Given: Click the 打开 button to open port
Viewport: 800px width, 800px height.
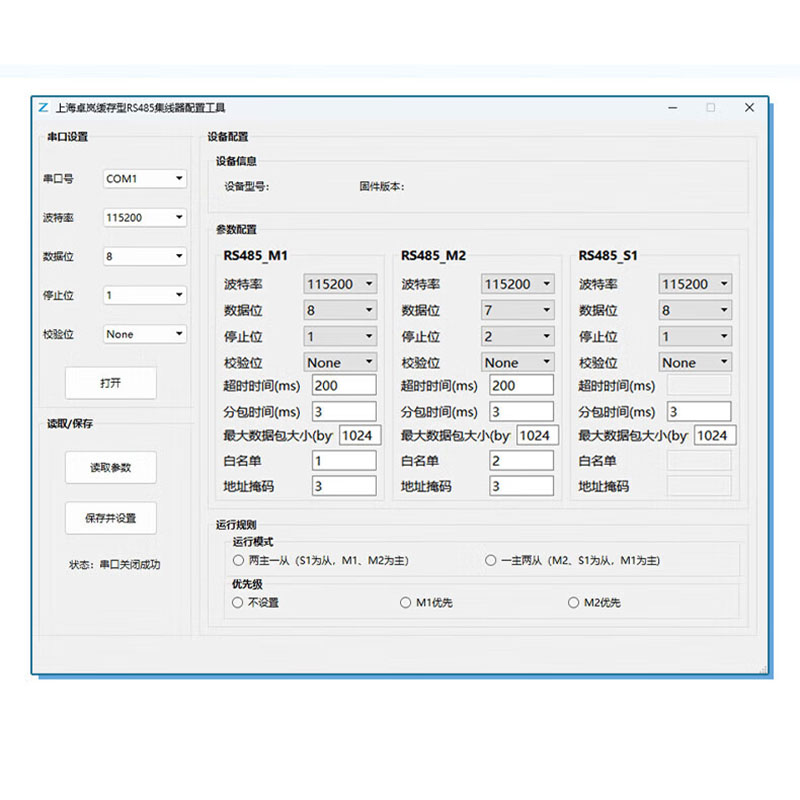Looking at the screenshot, I should 111,383.
